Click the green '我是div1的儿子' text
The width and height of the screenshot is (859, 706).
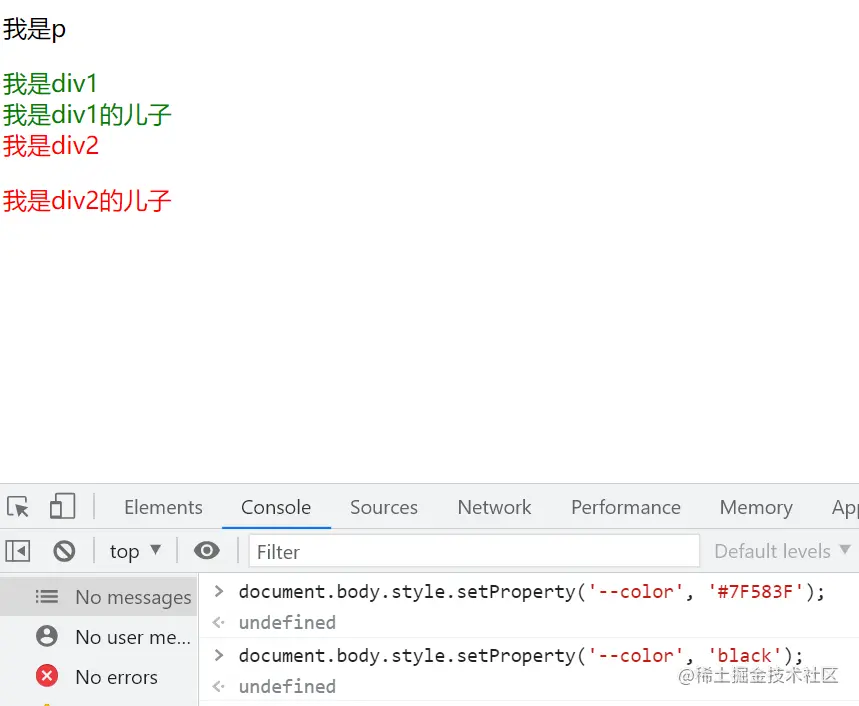[x=87, y=115]
